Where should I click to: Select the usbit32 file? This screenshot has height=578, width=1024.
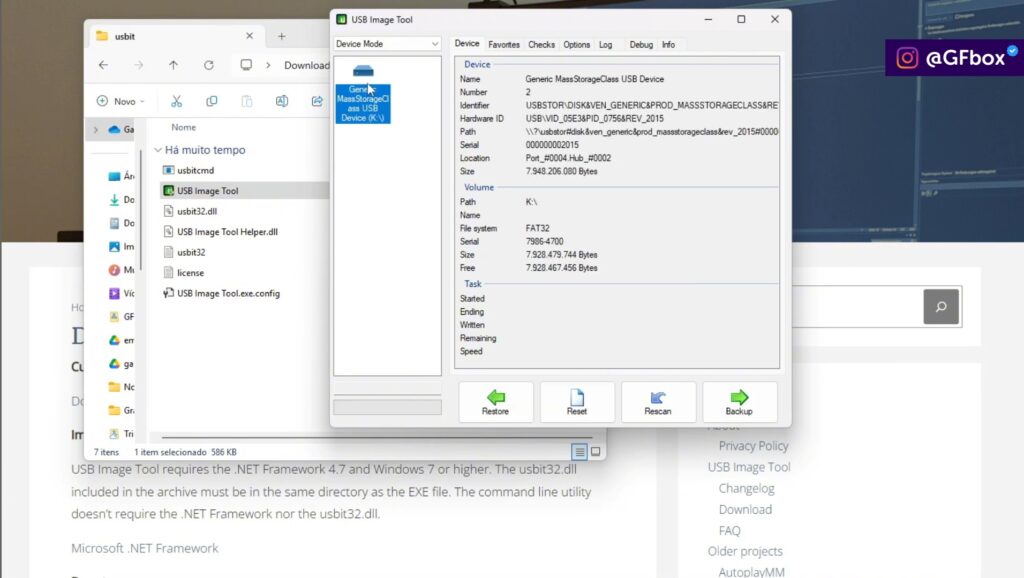pos(191,252)
